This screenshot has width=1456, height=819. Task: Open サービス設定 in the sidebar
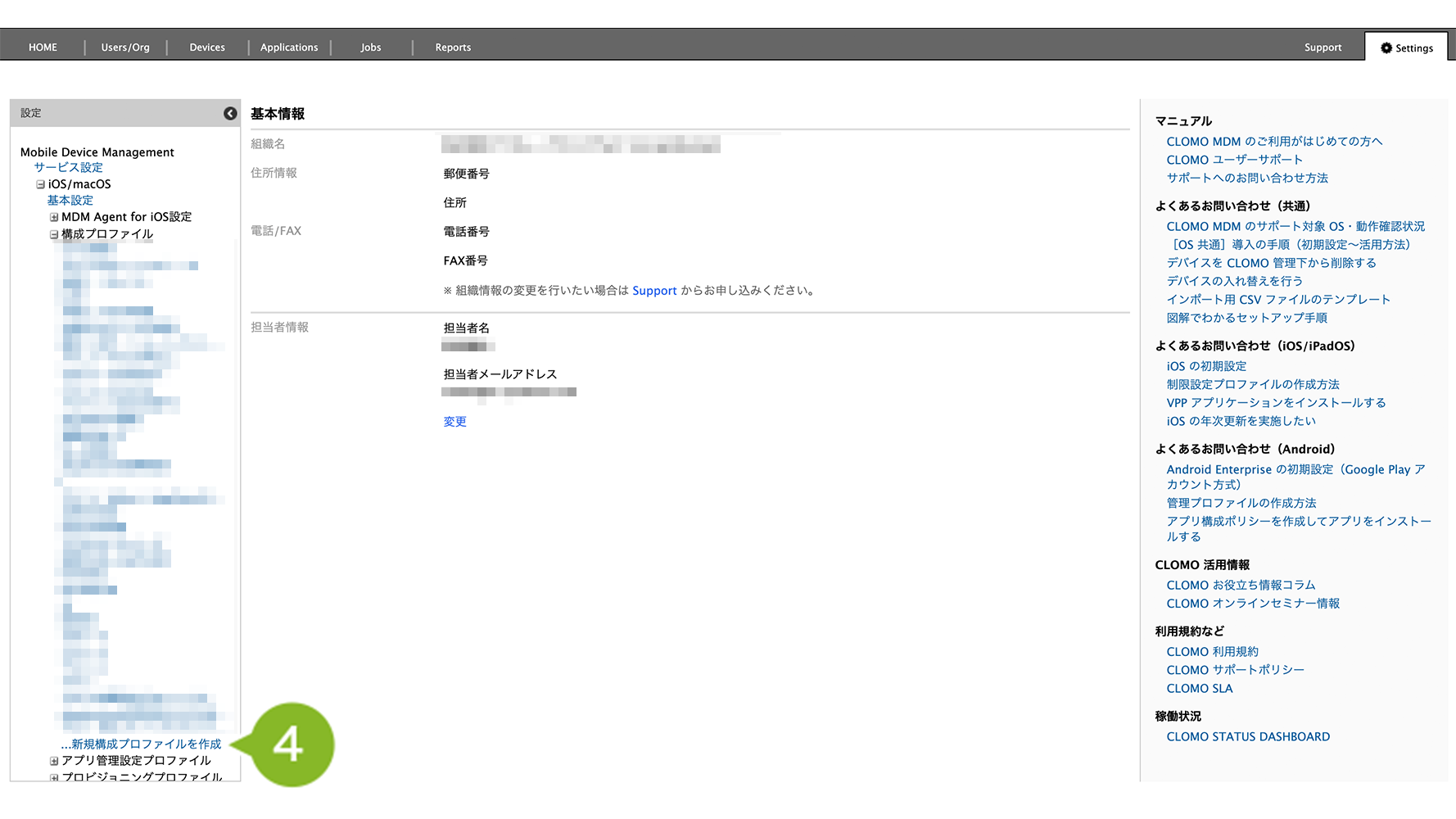click(x=68, y=168)
